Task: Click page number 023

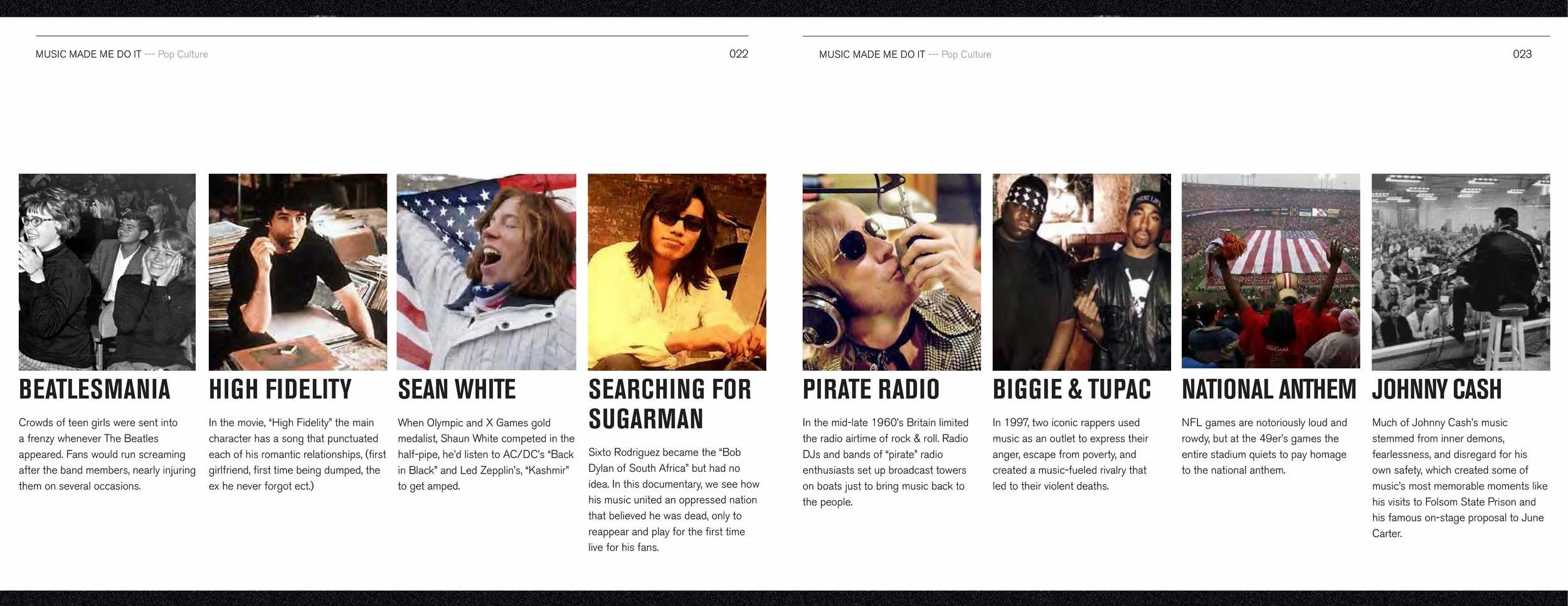Action: pyautogui.click(x=1522, y=54)
